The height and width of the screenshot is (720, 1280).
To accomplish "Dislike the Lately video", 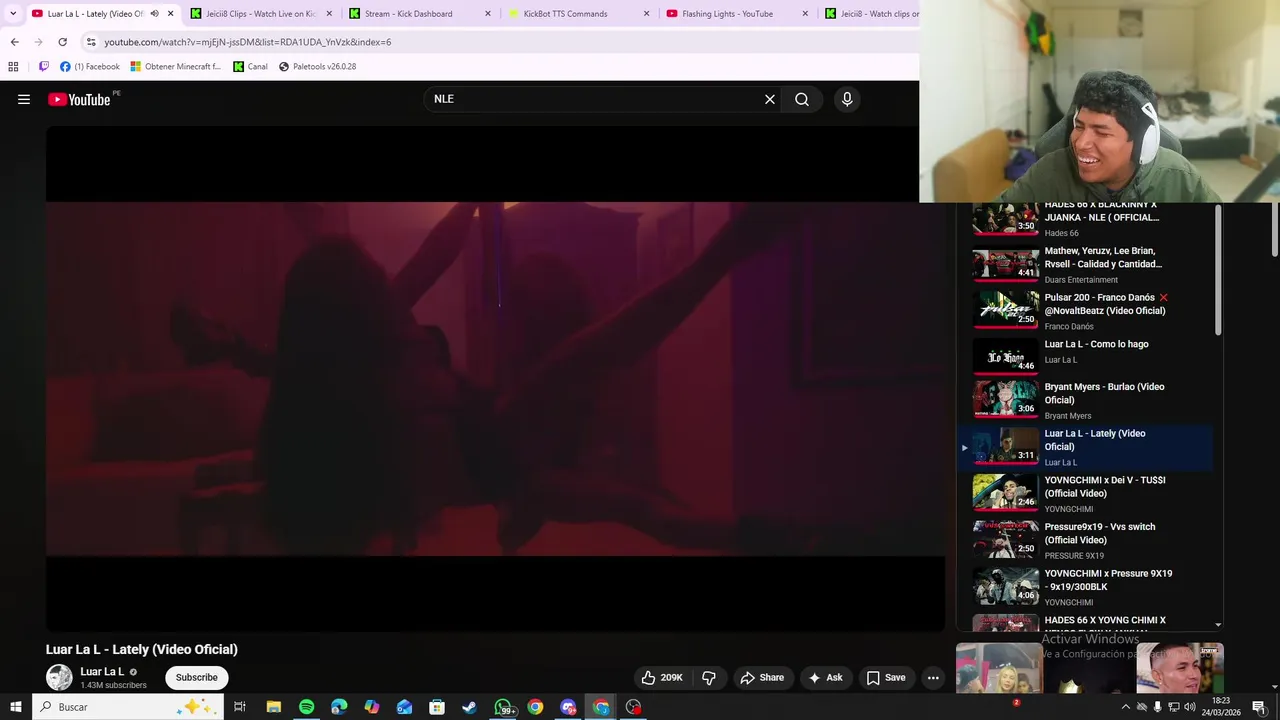I will click(709, 678).
